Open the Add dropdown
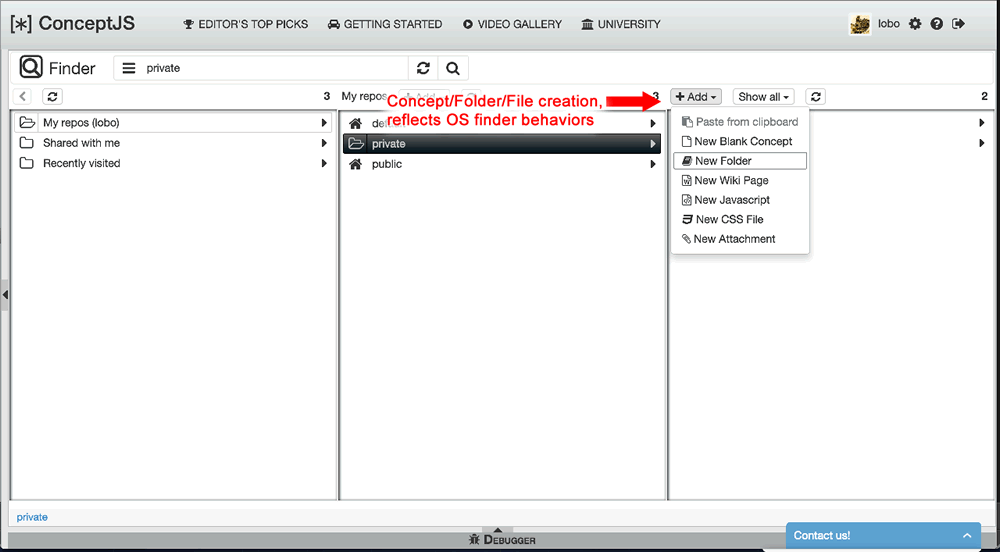This screenshot has width=1000, height=552. tap(696, 97)
